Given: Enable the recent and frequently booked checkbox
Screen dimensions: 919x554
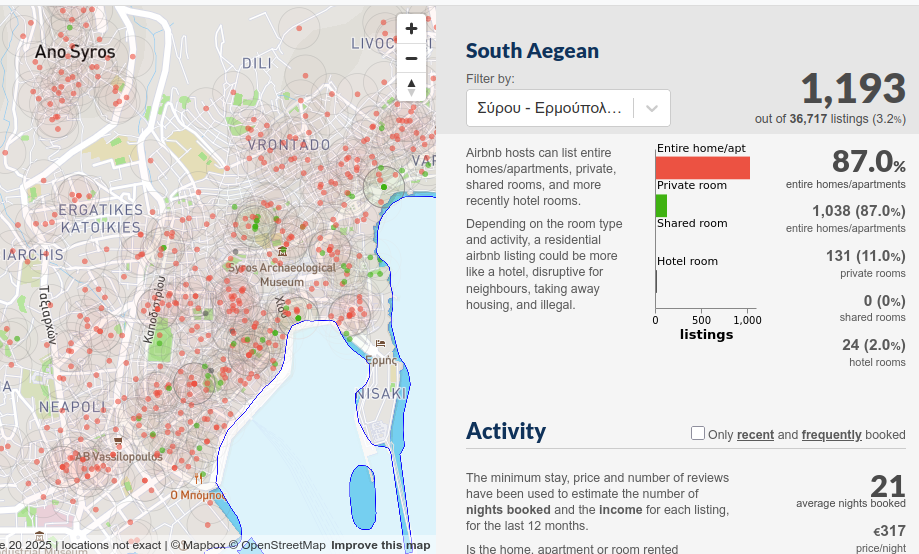Looking at the screenshot, I should point(698,433).
